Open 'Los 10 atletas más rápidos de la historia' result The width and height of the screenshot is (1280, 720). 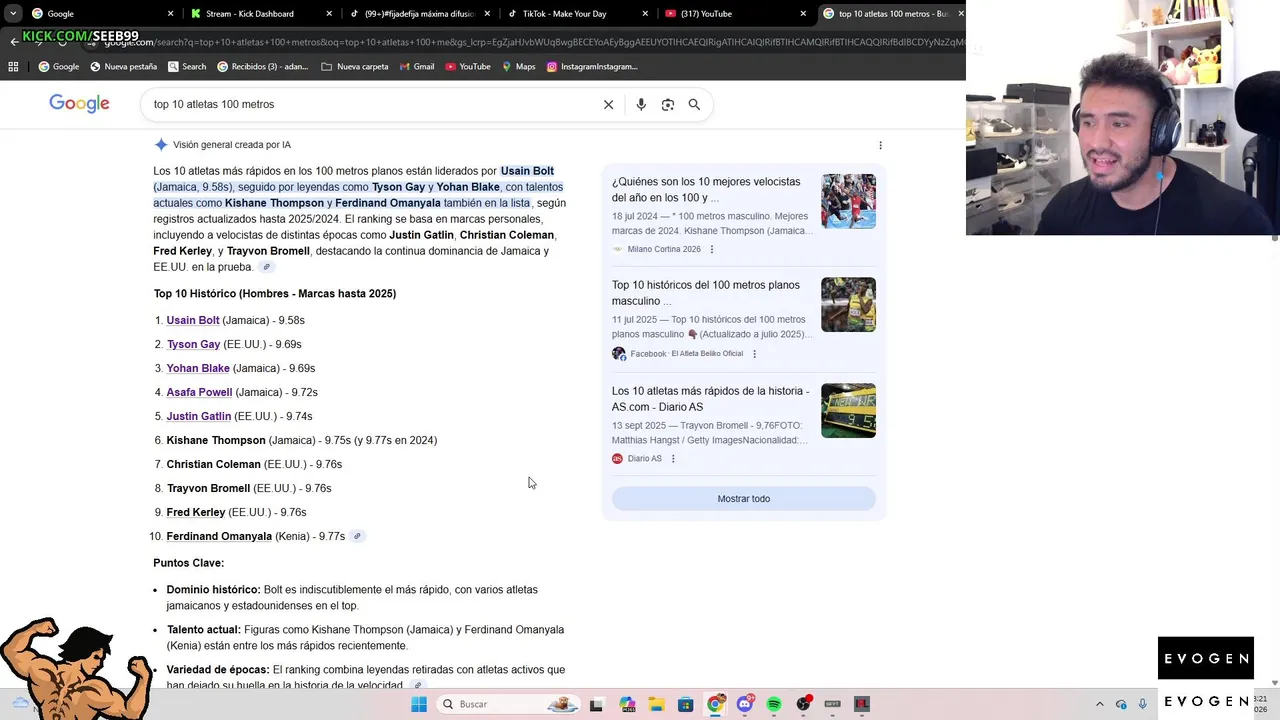(x=711, y=399)
